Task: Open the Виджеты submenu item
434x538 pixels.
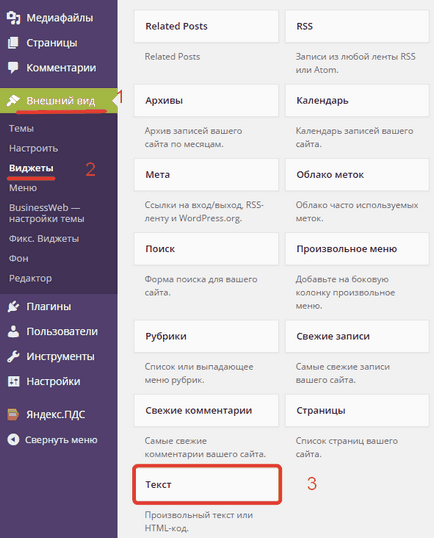Action: [31, 168]
